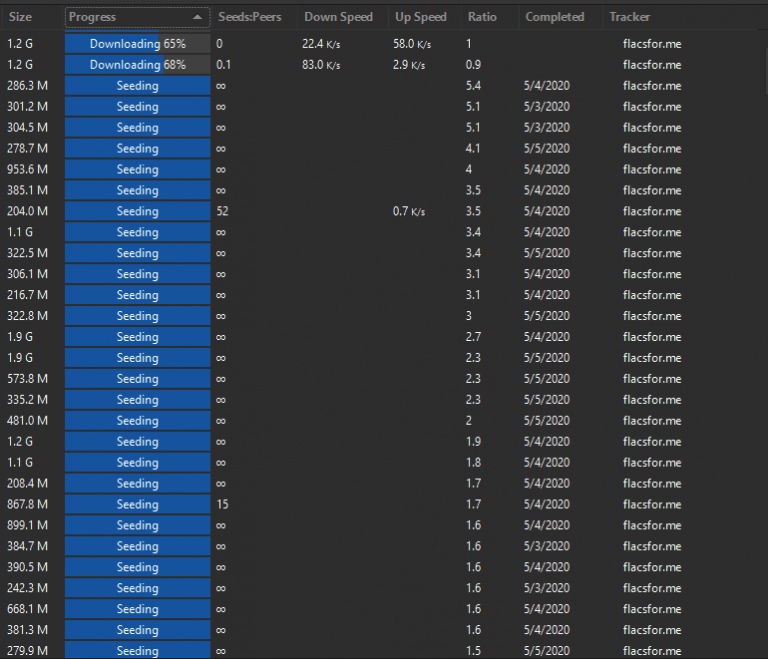Click the 0.7 K/s upload speed cell
The height and width of the screenshot is (659, 768).
point(409,211)
